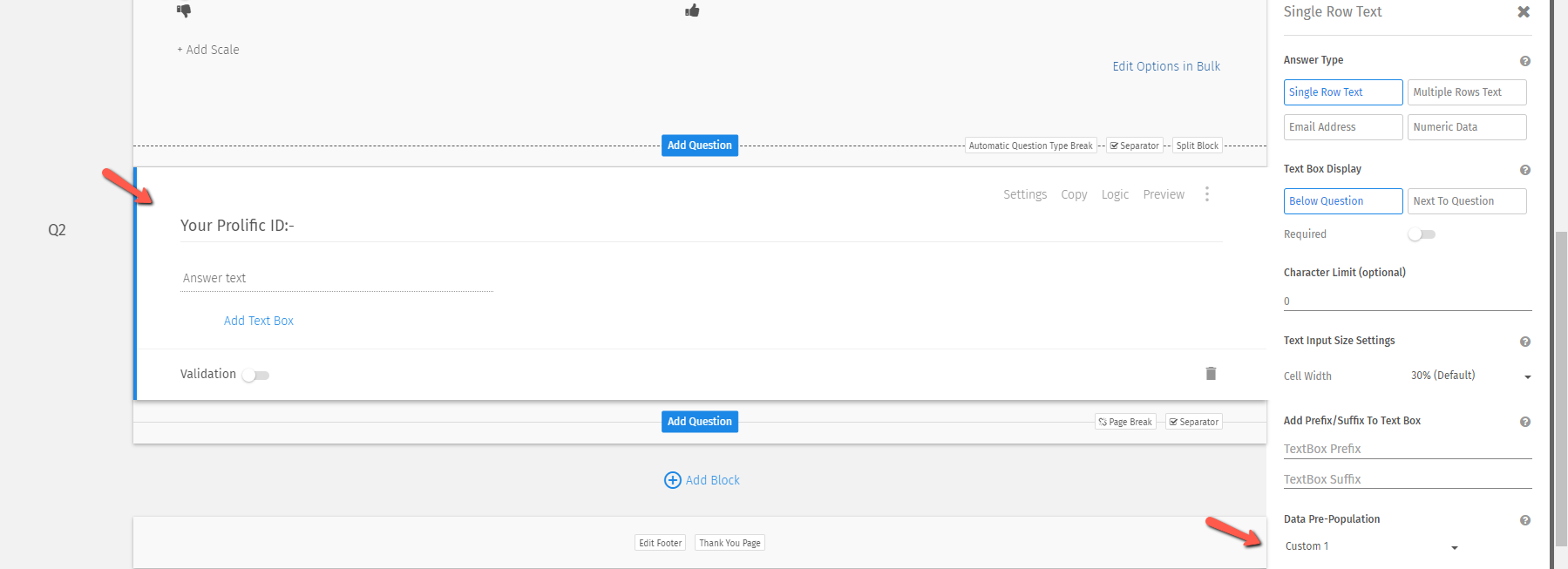
Task: Select the Multiple Rows Text answer type
Action: coord(1466,92)
